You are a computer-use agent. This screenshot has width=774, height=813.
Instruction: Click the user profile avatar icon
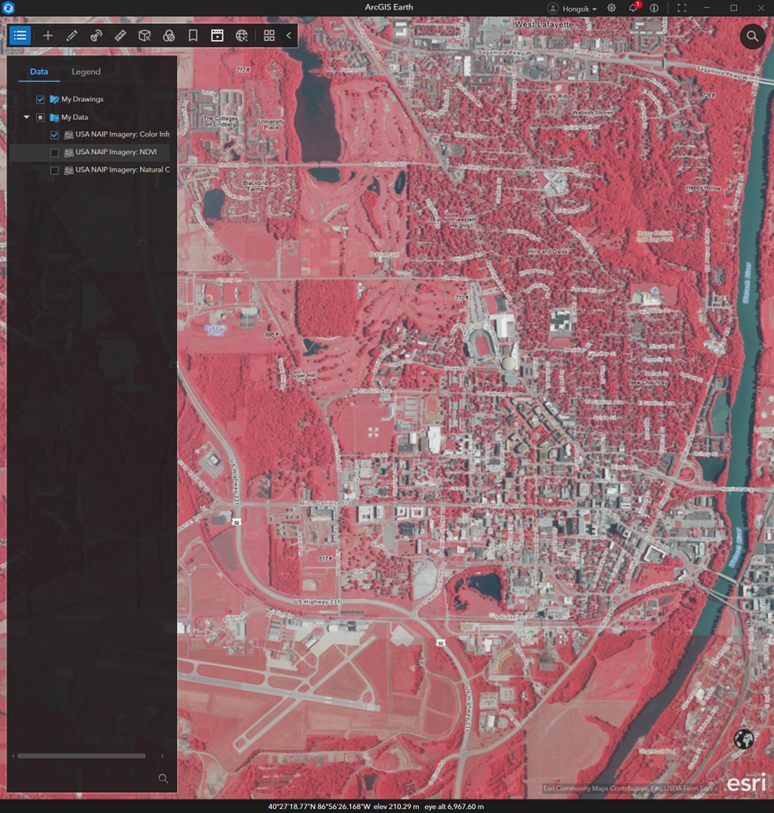tap(553, 8)
